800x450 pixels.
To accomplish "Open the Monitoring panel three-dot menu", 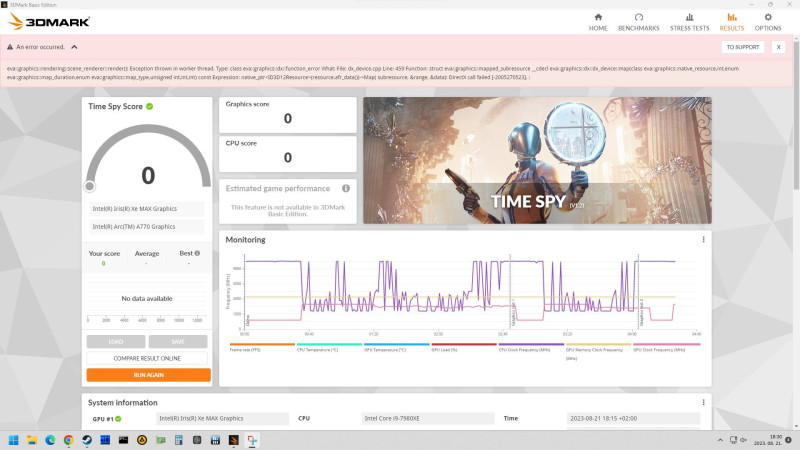I will coord(703,239).
